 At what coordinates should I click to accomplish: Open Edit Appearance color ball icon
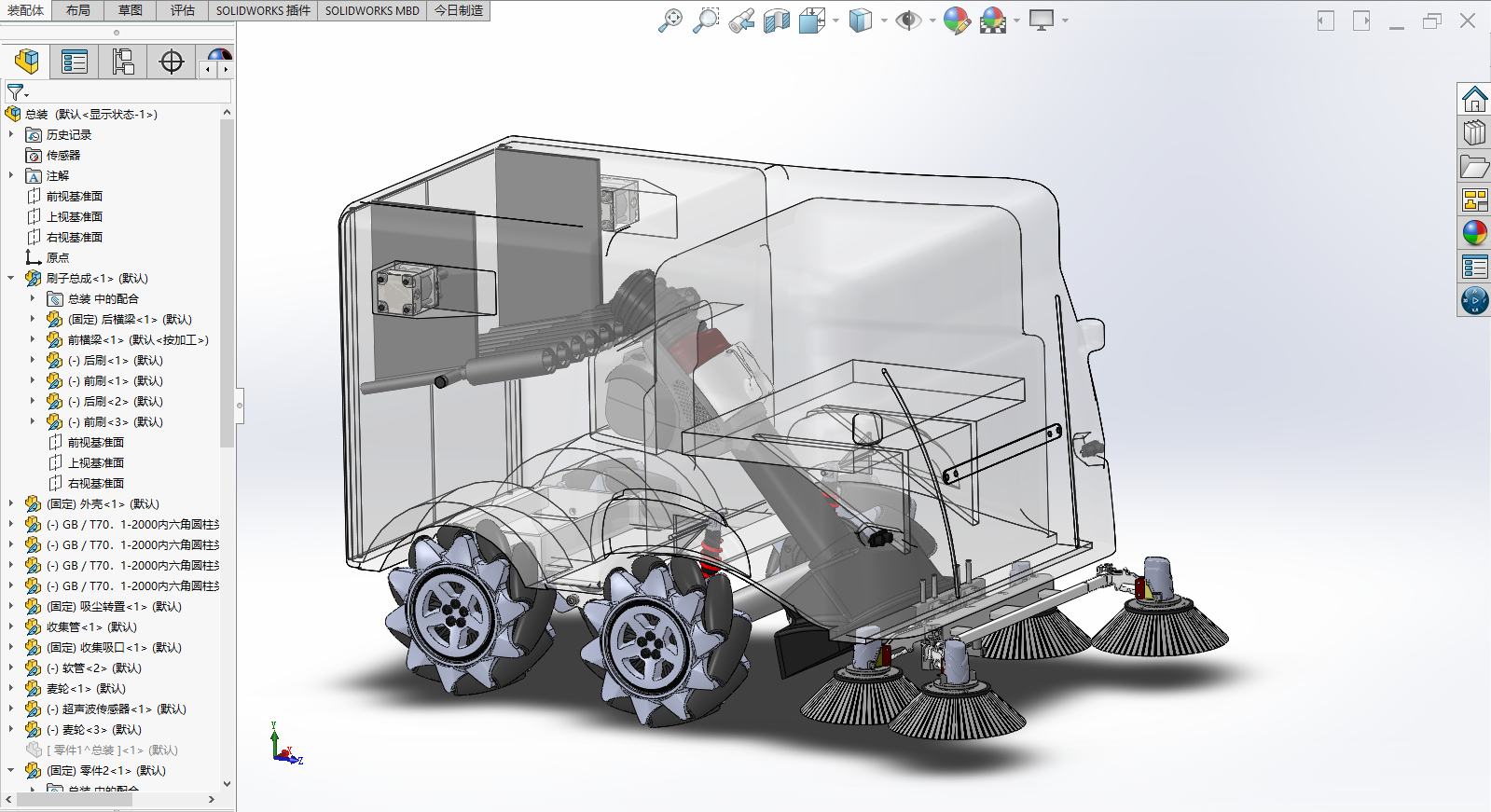[x=957, y=20]
